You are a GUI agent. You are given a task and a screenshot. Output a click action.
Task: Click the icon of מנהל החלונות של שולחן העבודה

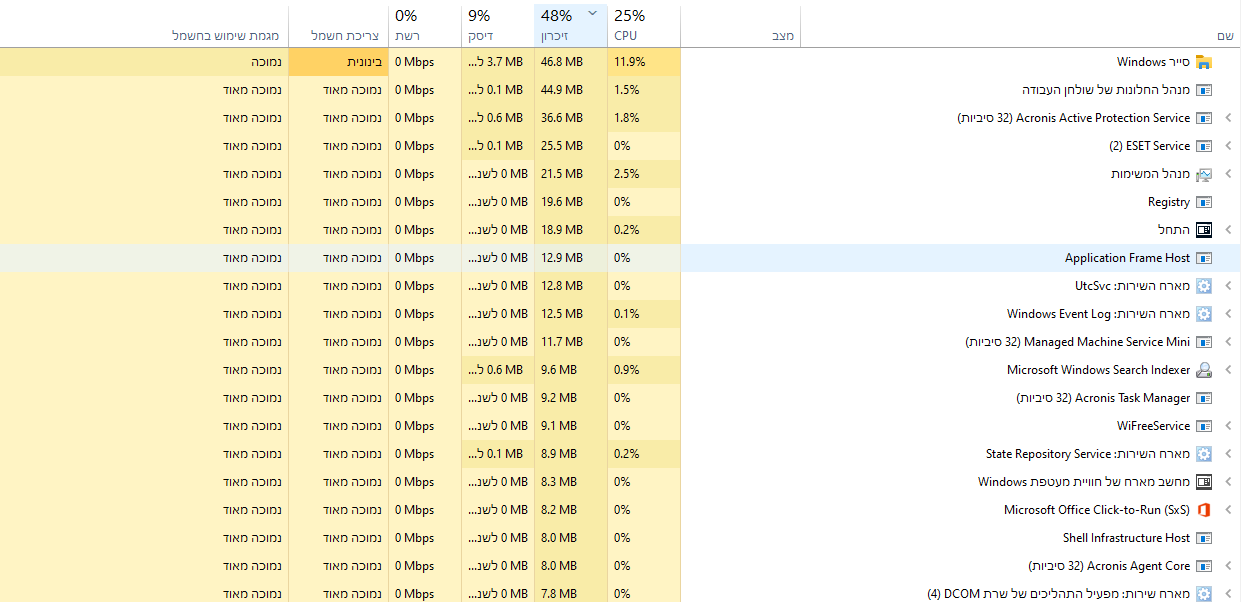point(1204,90)
